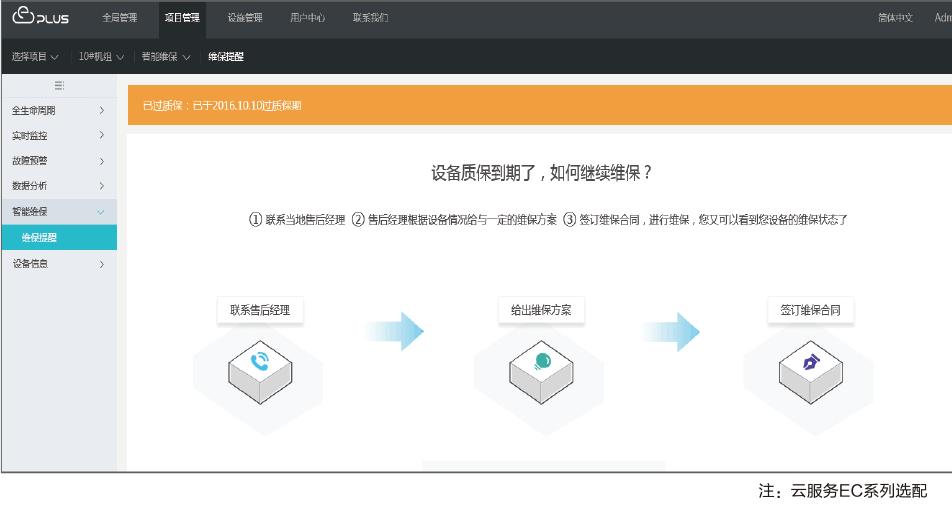Click the EC Plus cloud logo

click(40, 18)
